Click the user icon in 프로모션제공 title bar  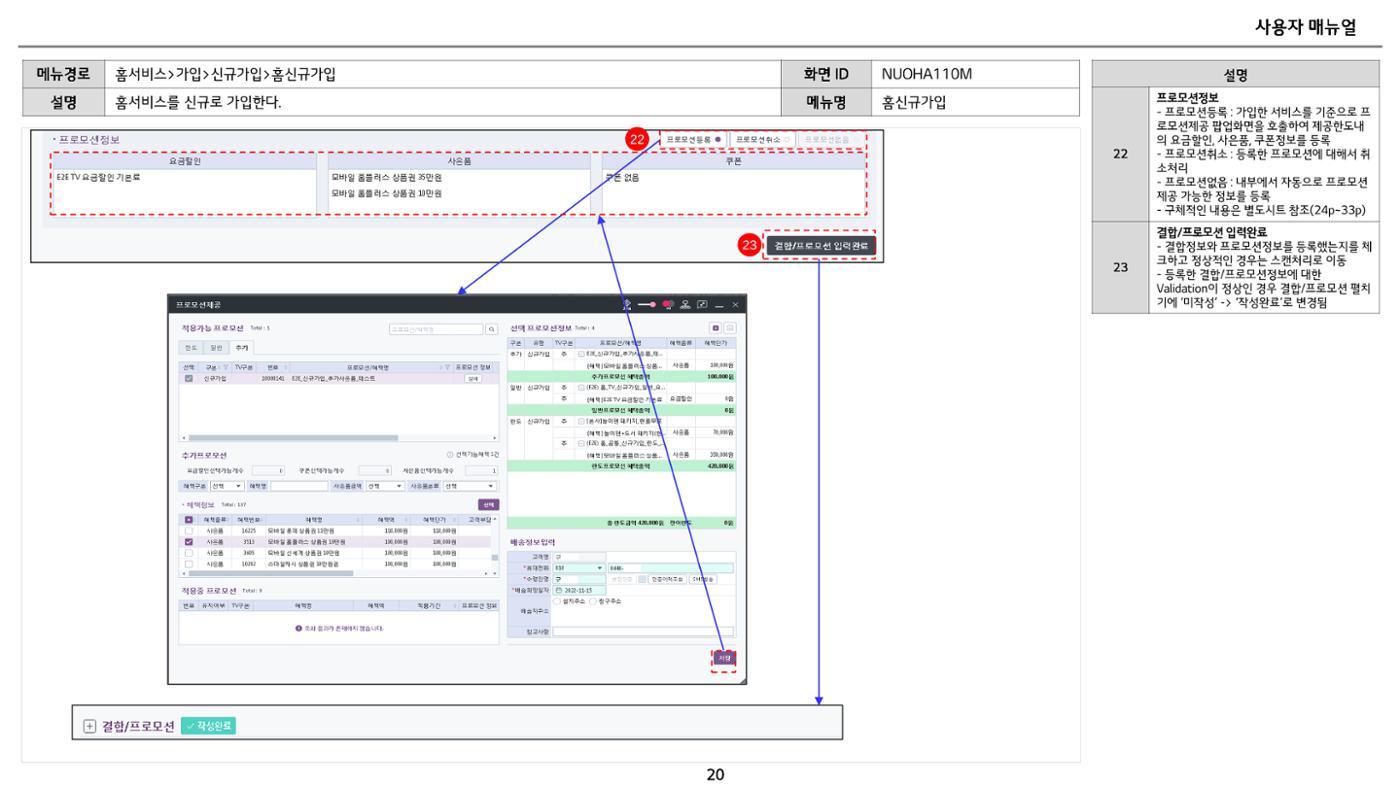[686, 303]
